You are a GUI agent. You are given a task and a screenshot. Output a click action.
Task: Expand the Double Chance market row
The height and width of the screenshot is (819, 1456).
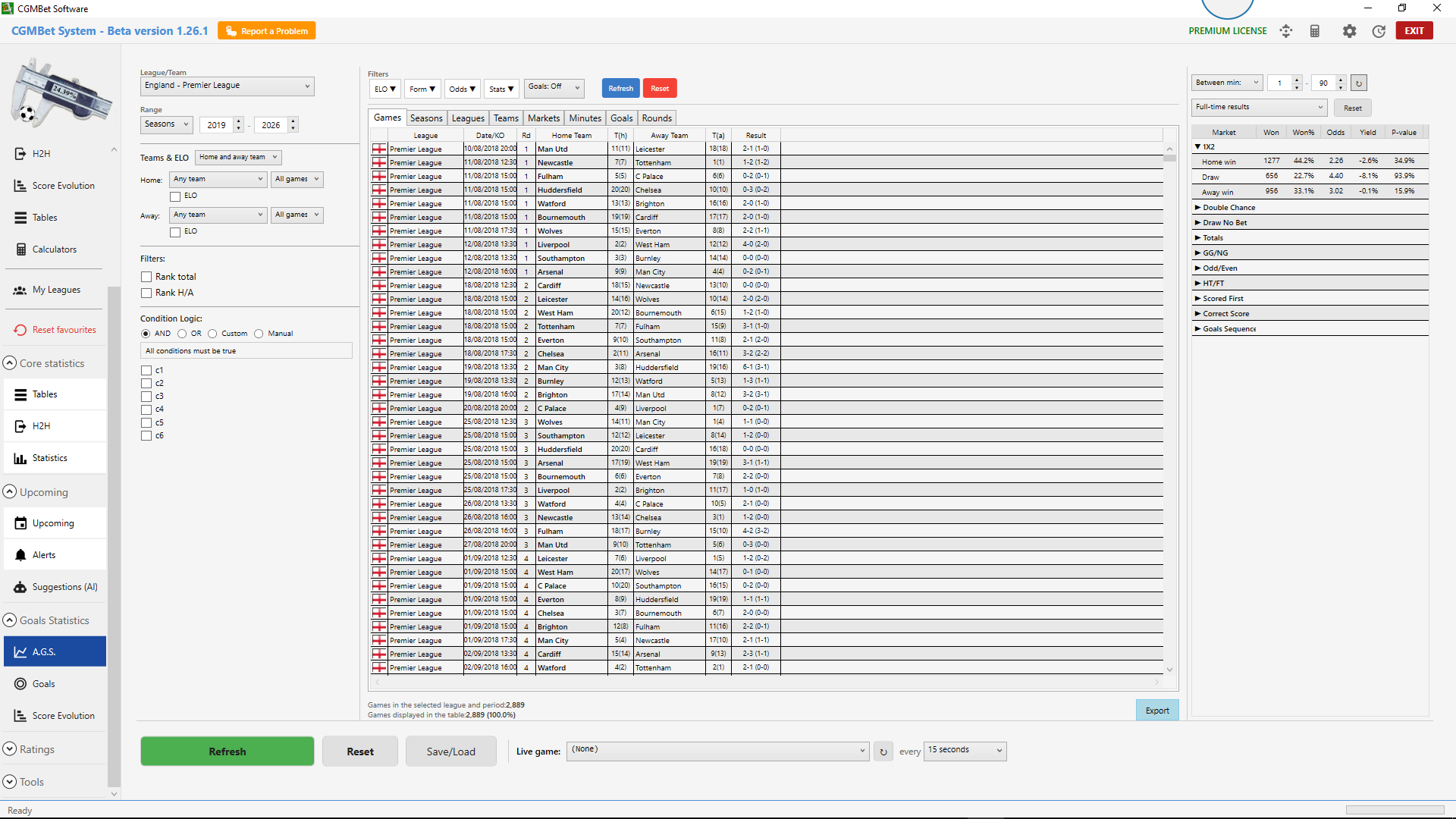[1197, 208]
